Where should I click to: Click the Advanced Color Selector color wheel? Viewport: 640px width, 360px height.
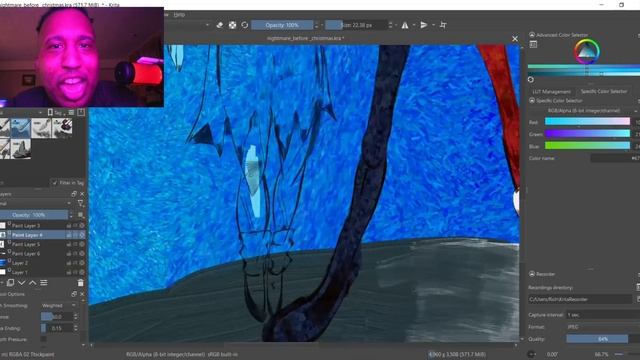pos(587,51)
